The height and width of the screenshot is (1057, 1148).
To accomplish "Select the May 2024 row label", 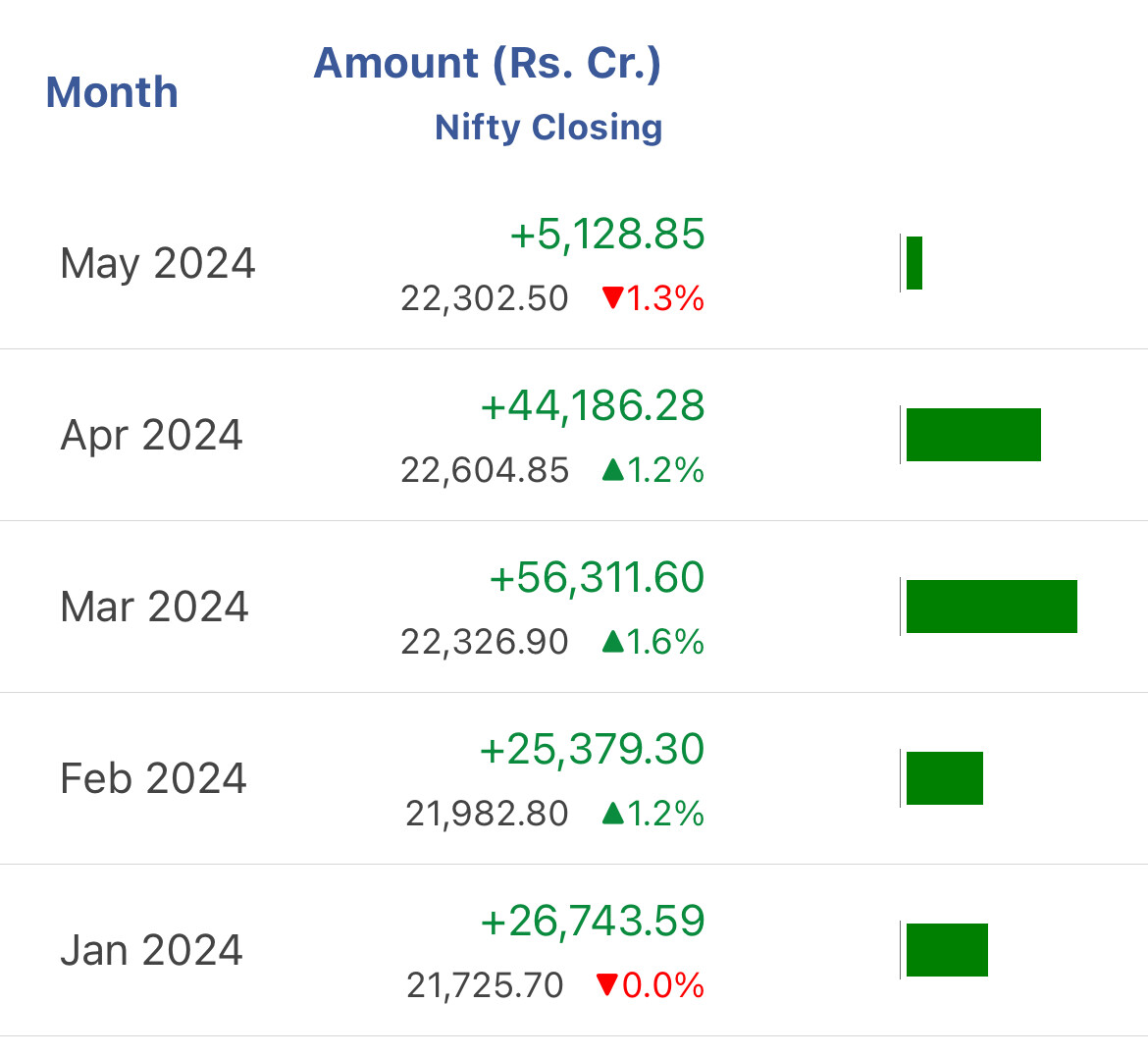I will (158, 264).
